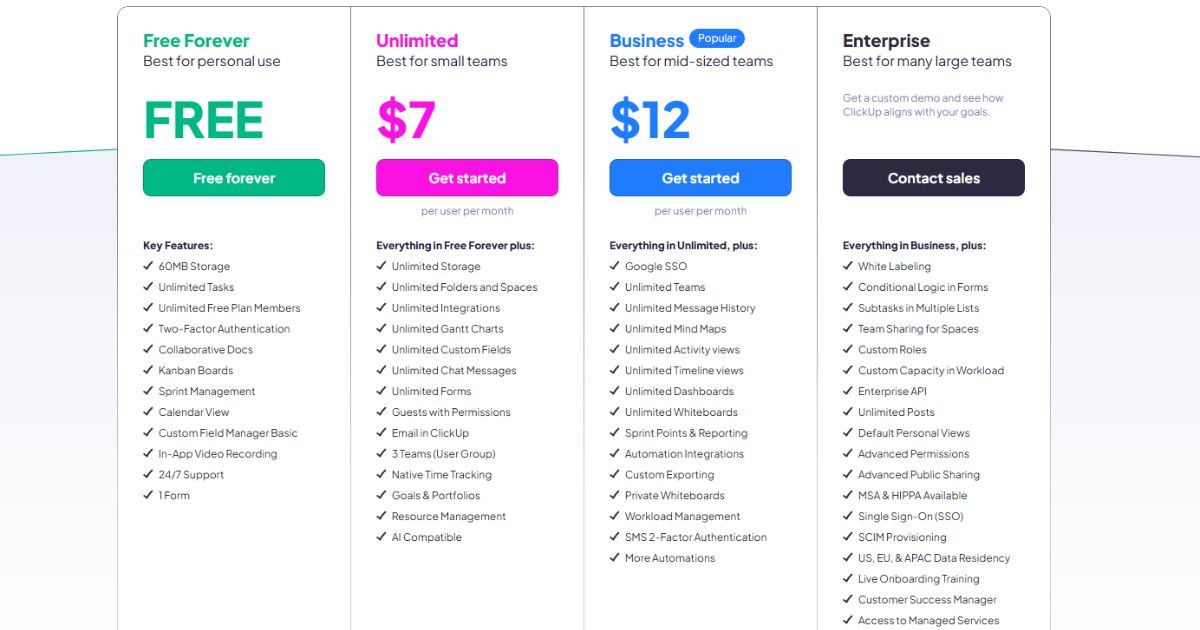Screen dimensions: 1200x630
Task: Click the checkmark next to AI Compatible
Action: 381,537
